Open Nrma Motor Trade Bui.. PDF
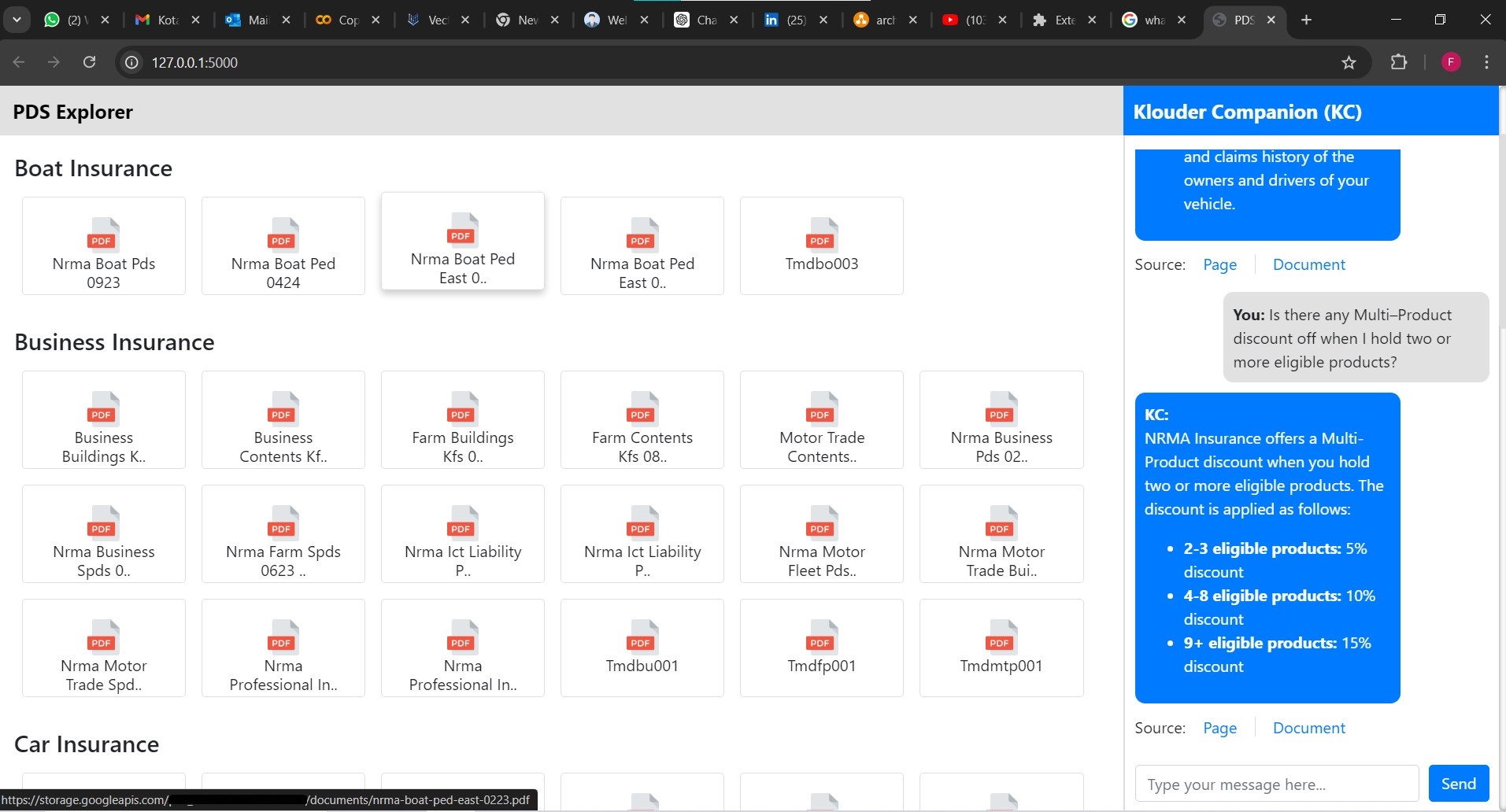This screenshot has width=1506, height=812. [1001, 533]
